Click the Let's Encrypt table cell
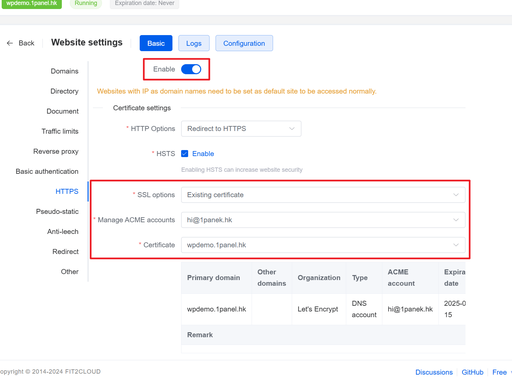 pyautogui.click(x=318, y=309)
